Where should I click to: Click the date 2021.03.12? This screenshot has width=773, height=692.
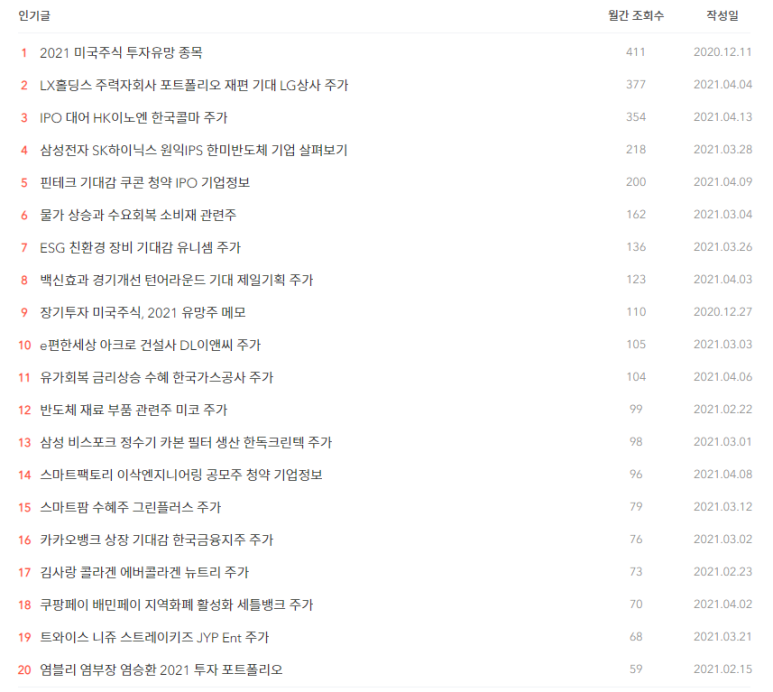click(x=723, y=508)
